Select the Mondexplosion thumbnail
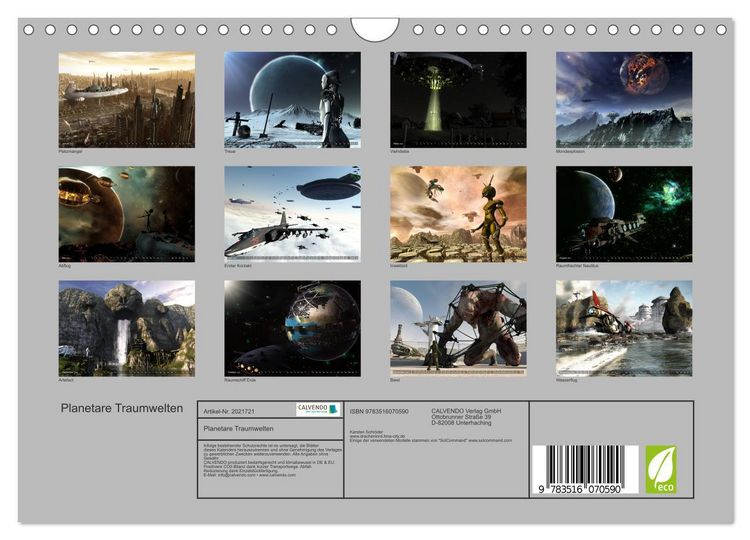 624,99
